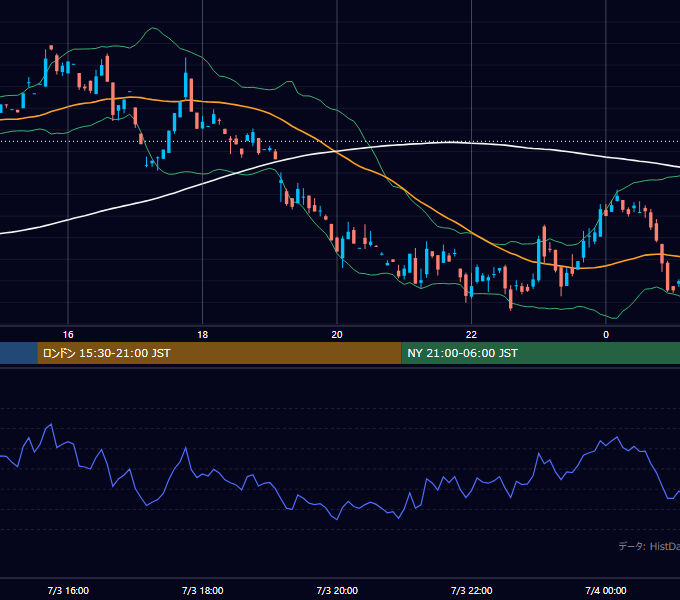Click the NY 21:00-06:00 JST session bar
This screenshot has height=600, width=680.
[x=541, y=353]
